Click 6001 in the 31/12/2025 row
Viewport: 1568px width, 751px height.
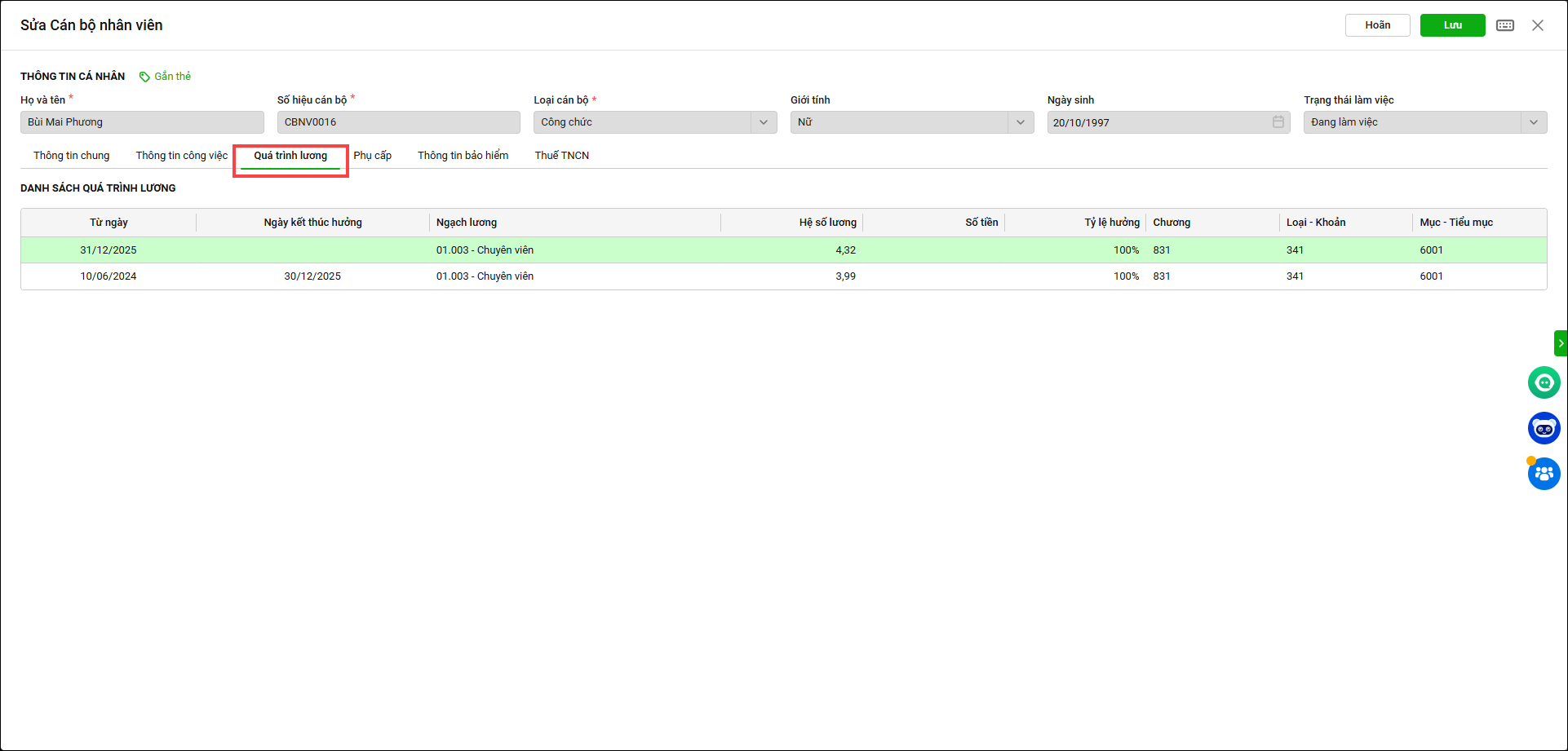coord(1431,250)
